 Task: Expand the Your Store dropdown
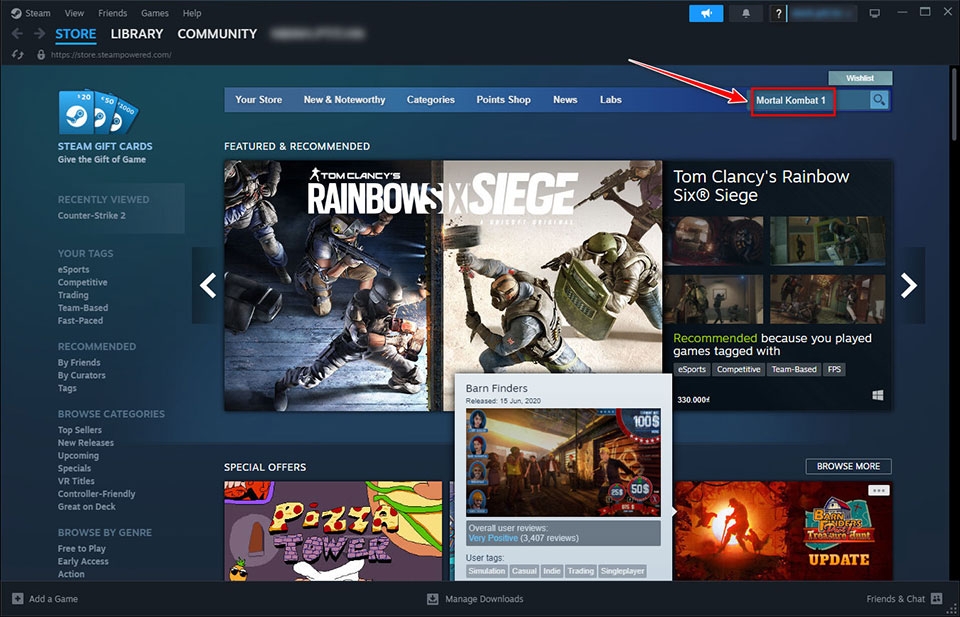pos(258,100)
